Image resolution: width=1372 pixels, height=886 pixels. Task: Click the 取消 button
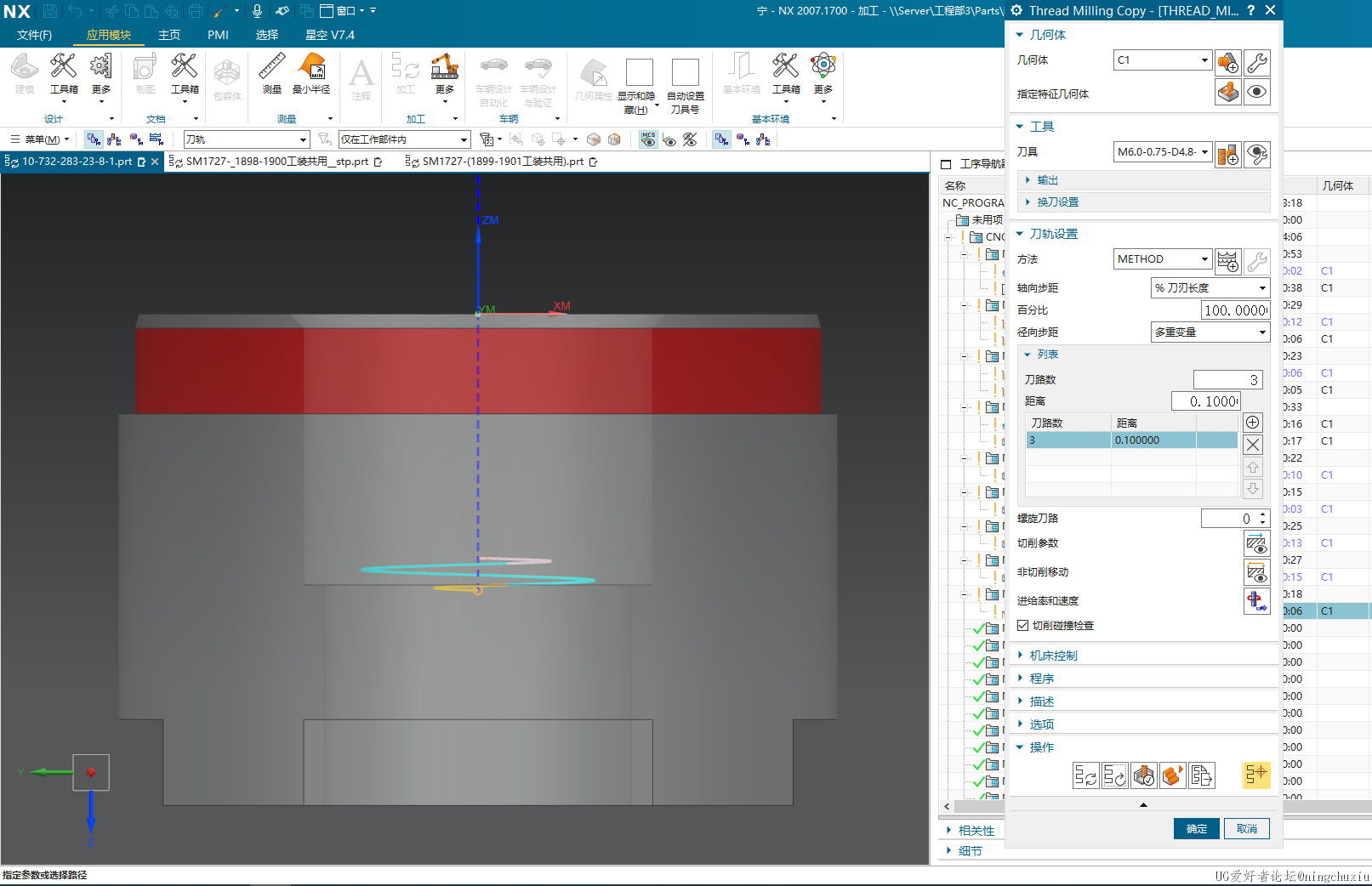pos(1247,829)
